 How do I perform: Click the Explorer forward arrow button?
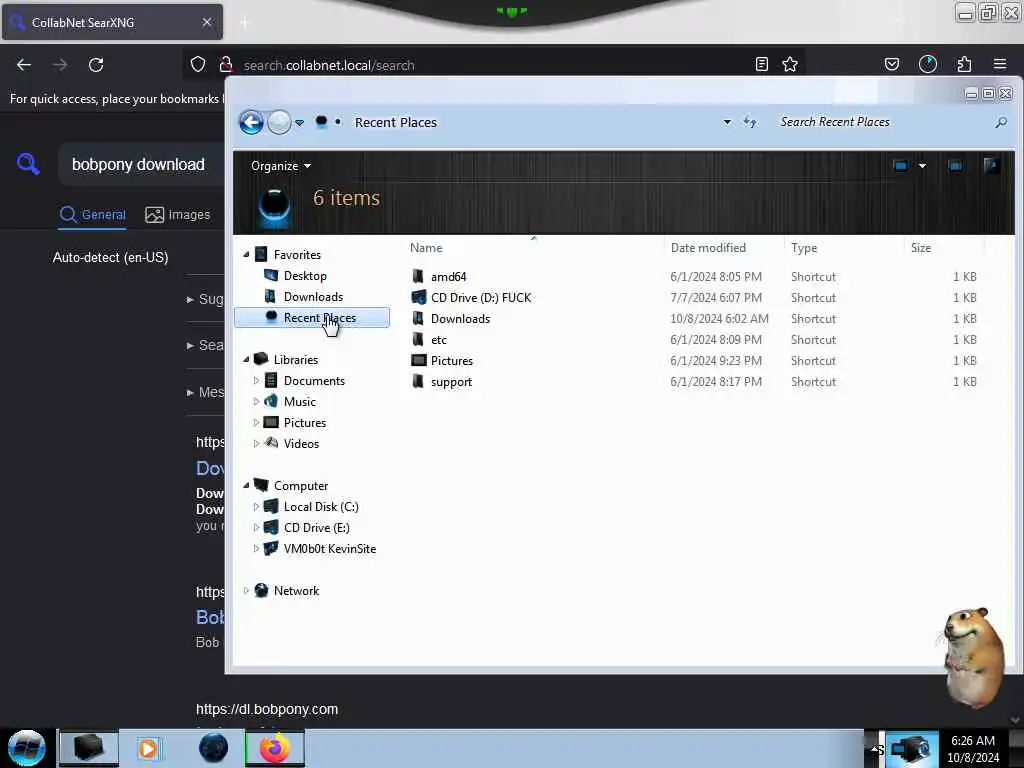[280, 122]
